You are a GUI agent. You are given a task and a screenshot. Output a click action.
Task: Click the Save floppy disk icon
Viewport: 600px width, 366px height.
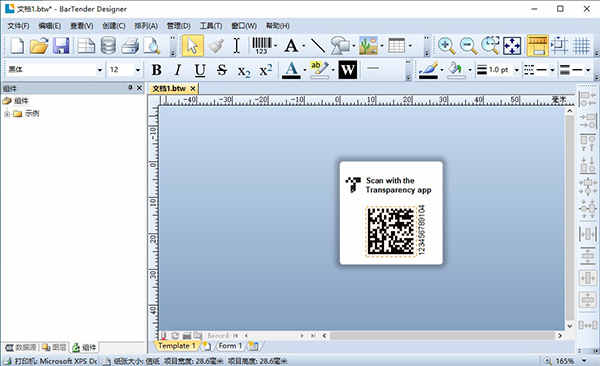61,46
